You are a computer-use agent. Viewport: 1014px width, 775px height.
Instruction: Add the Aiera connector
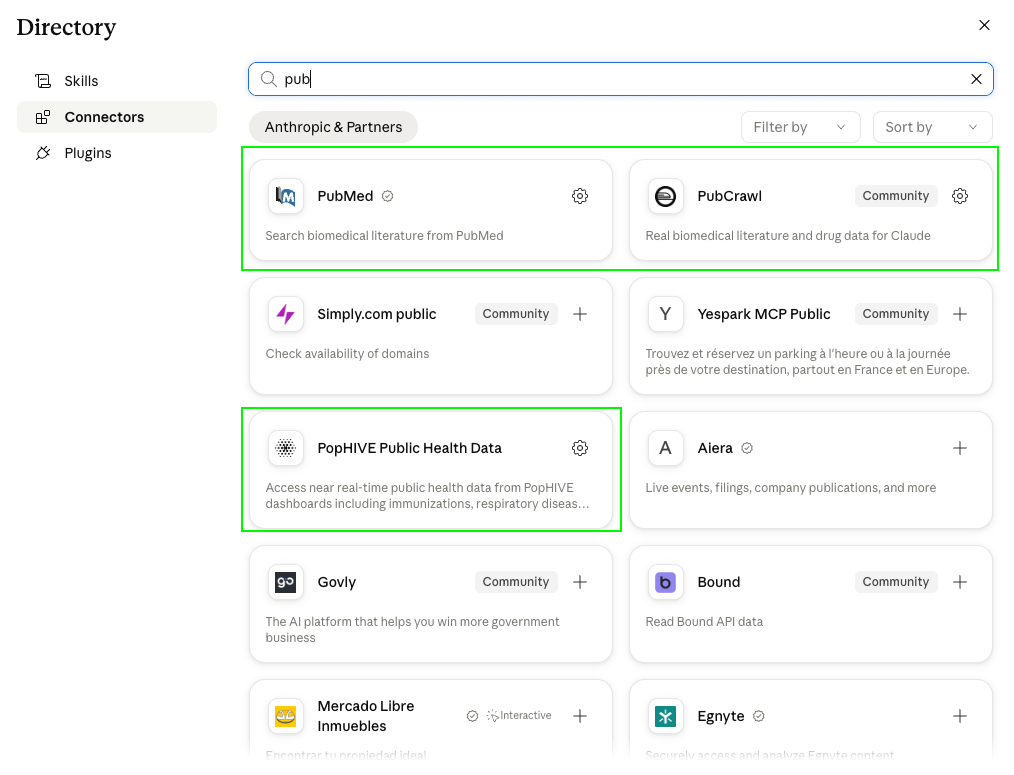[x=960, y=448]
